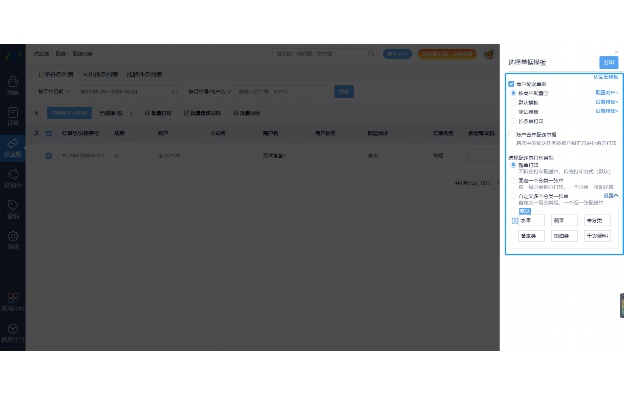The width and height of the screenshot is (624, 395).
Task: Open the price tag sidebar icon
Action: (x=13, y=205)
